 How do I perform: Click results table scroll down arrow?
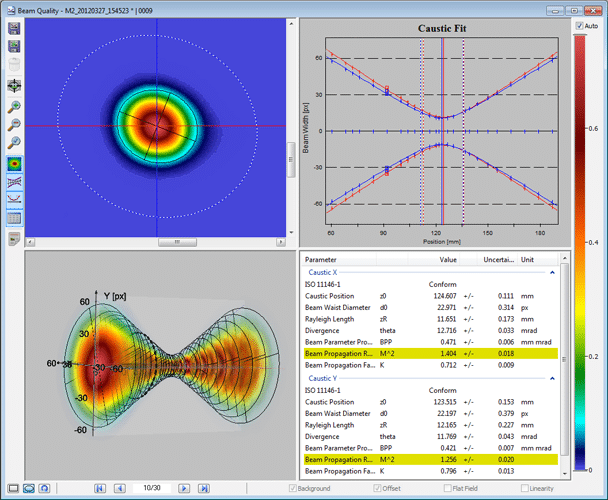coord(565,474)
